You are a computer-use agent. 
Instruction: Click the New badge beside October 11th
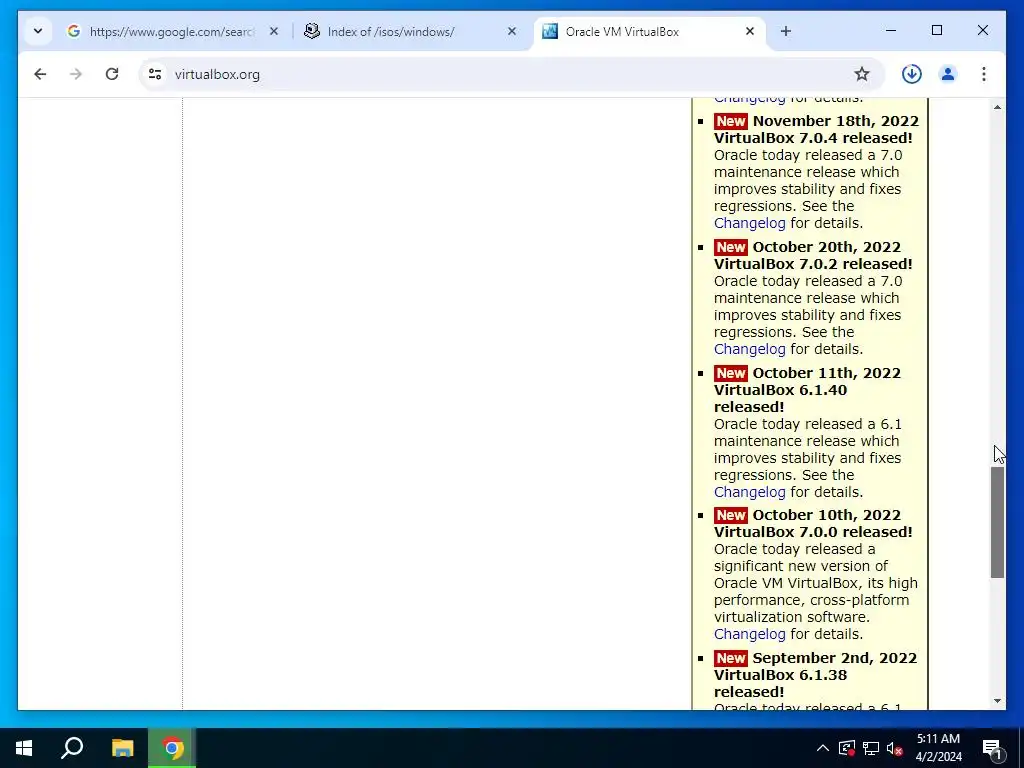[730, 374]
